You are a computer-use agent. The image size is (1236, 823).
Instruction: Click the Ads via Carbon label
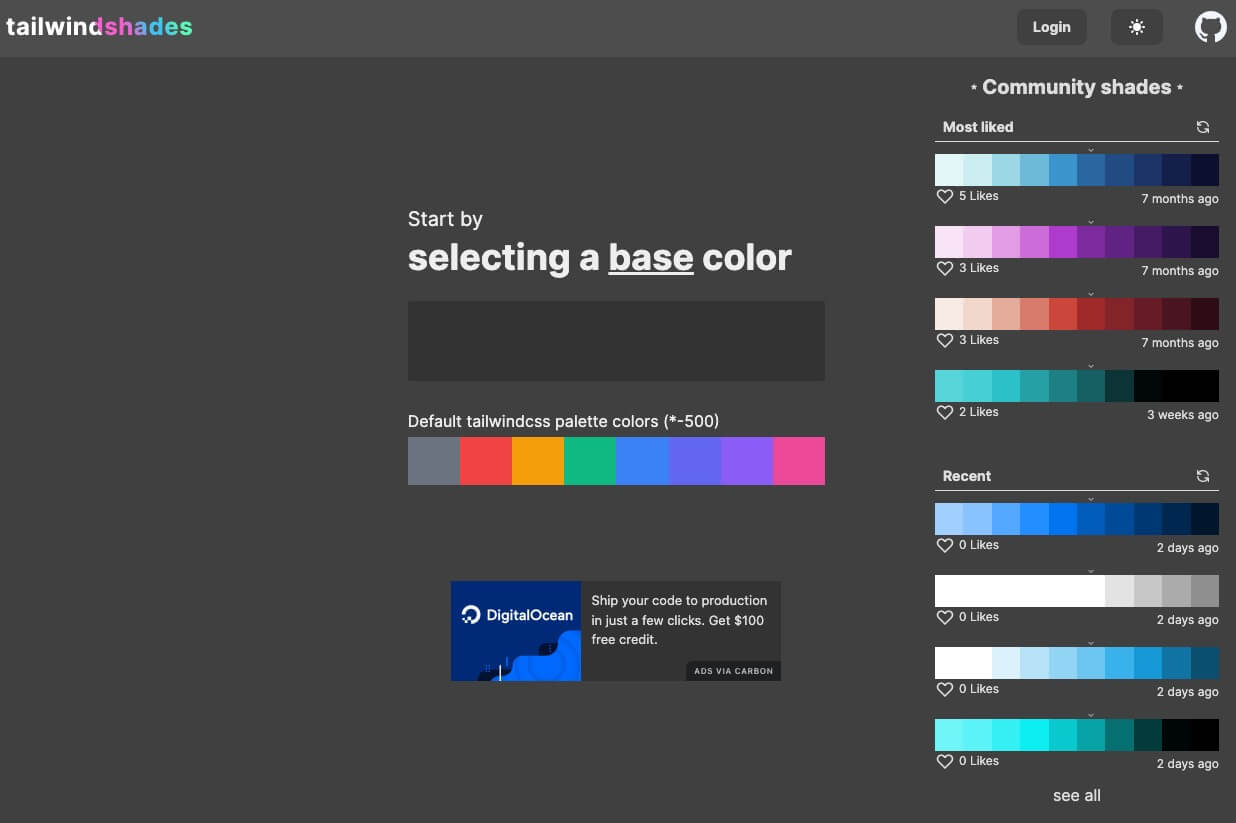coord(734,671)
